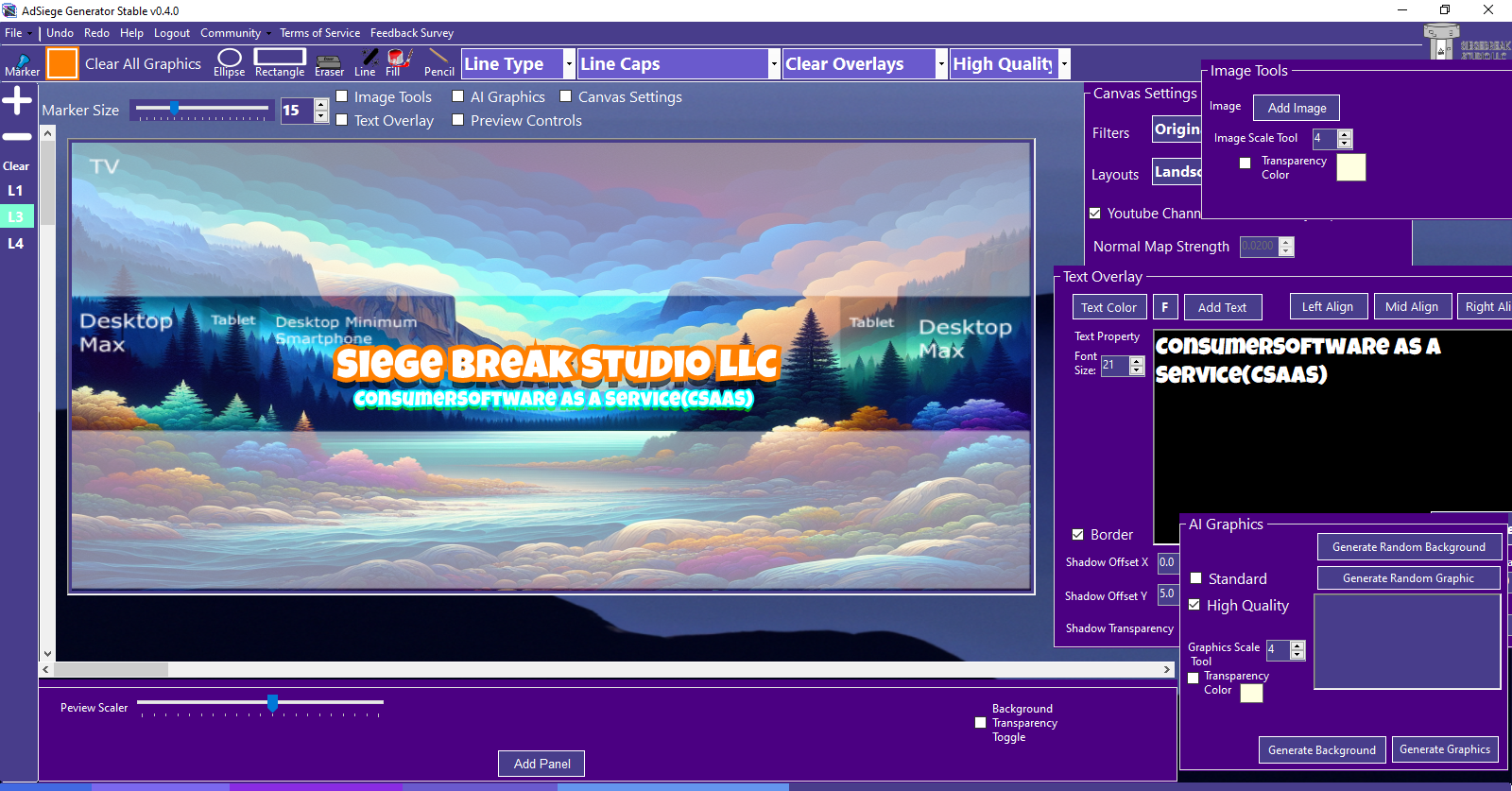Click the Normal Map Strength field
Viewport: 1512px width, 791px height.
(x=1259, y=247)
